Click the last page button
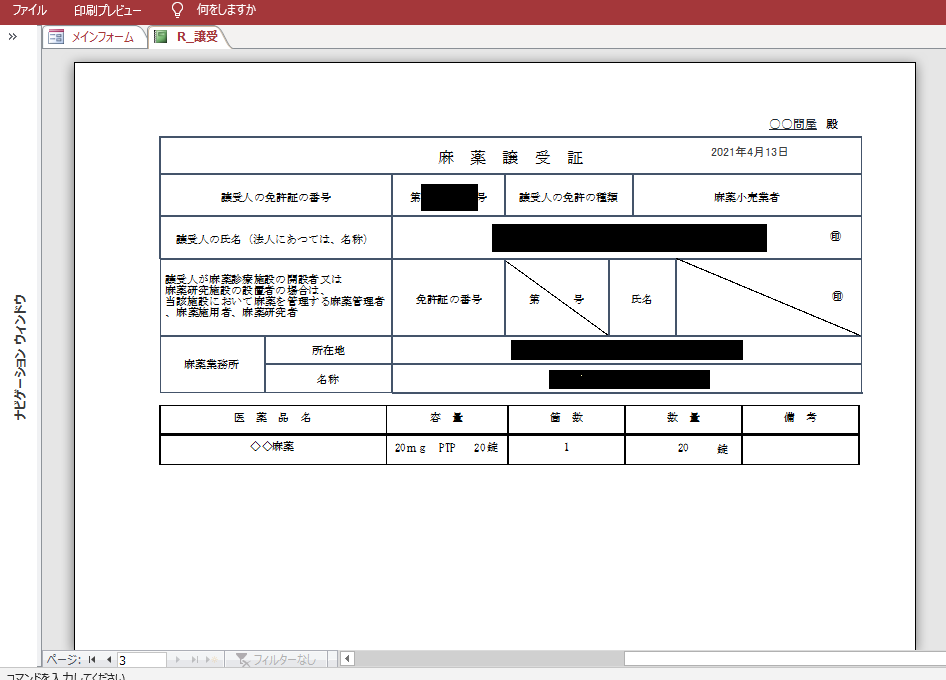The height and width of the screenshot is (680, 946). [196, 660]
